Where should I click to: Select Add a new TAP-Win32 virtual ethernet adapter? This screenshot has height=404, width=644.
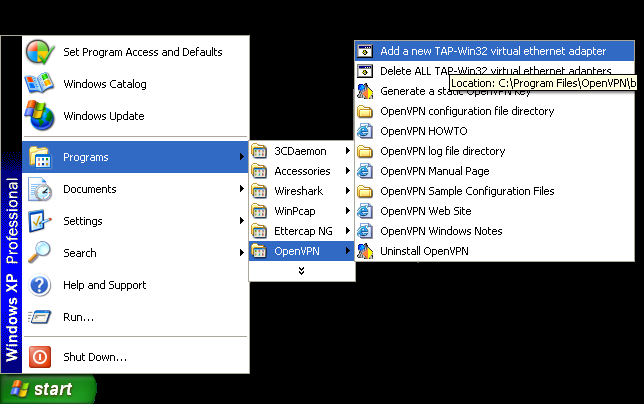494,51
